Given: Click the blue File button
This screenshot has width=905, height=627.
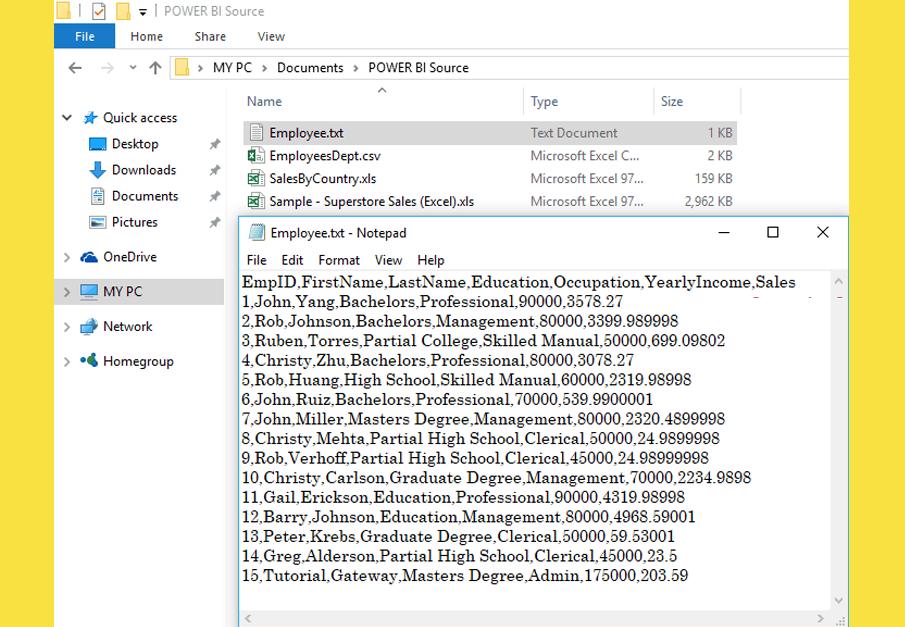Looking at the screenshot, I should tap(85, 36).
